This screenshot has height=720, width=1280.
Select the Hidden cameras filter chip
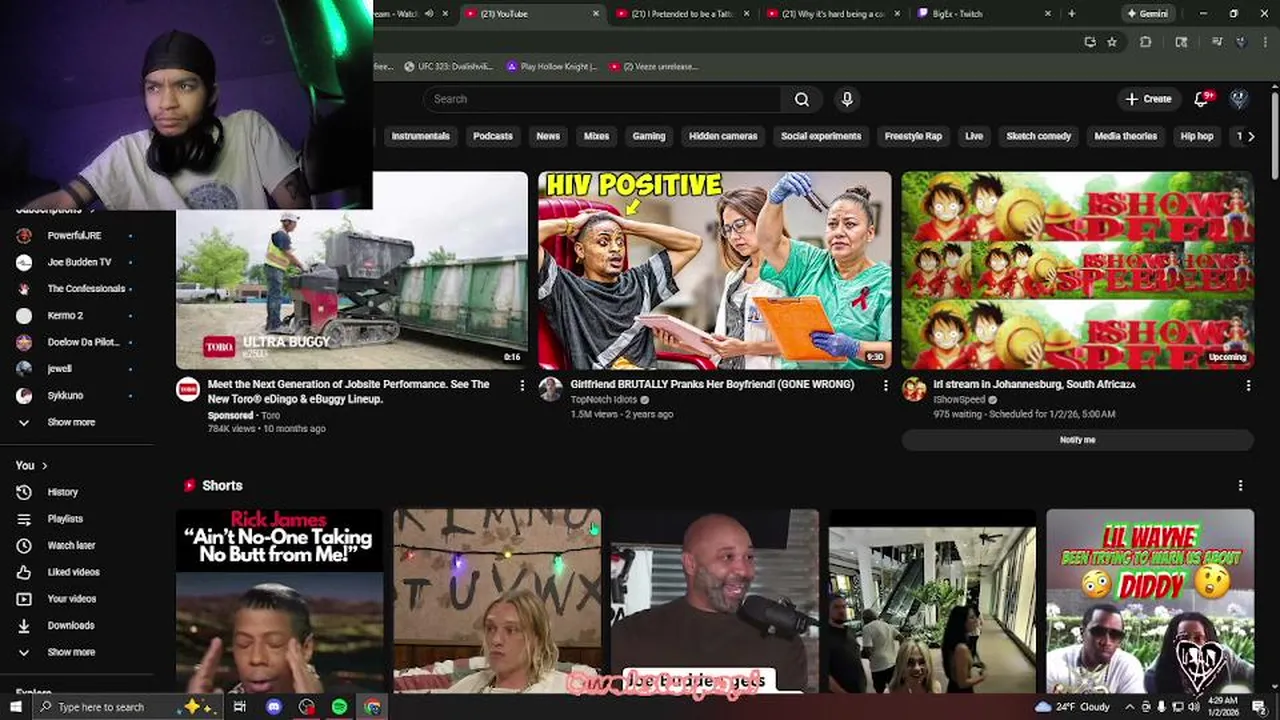[723, 136]
